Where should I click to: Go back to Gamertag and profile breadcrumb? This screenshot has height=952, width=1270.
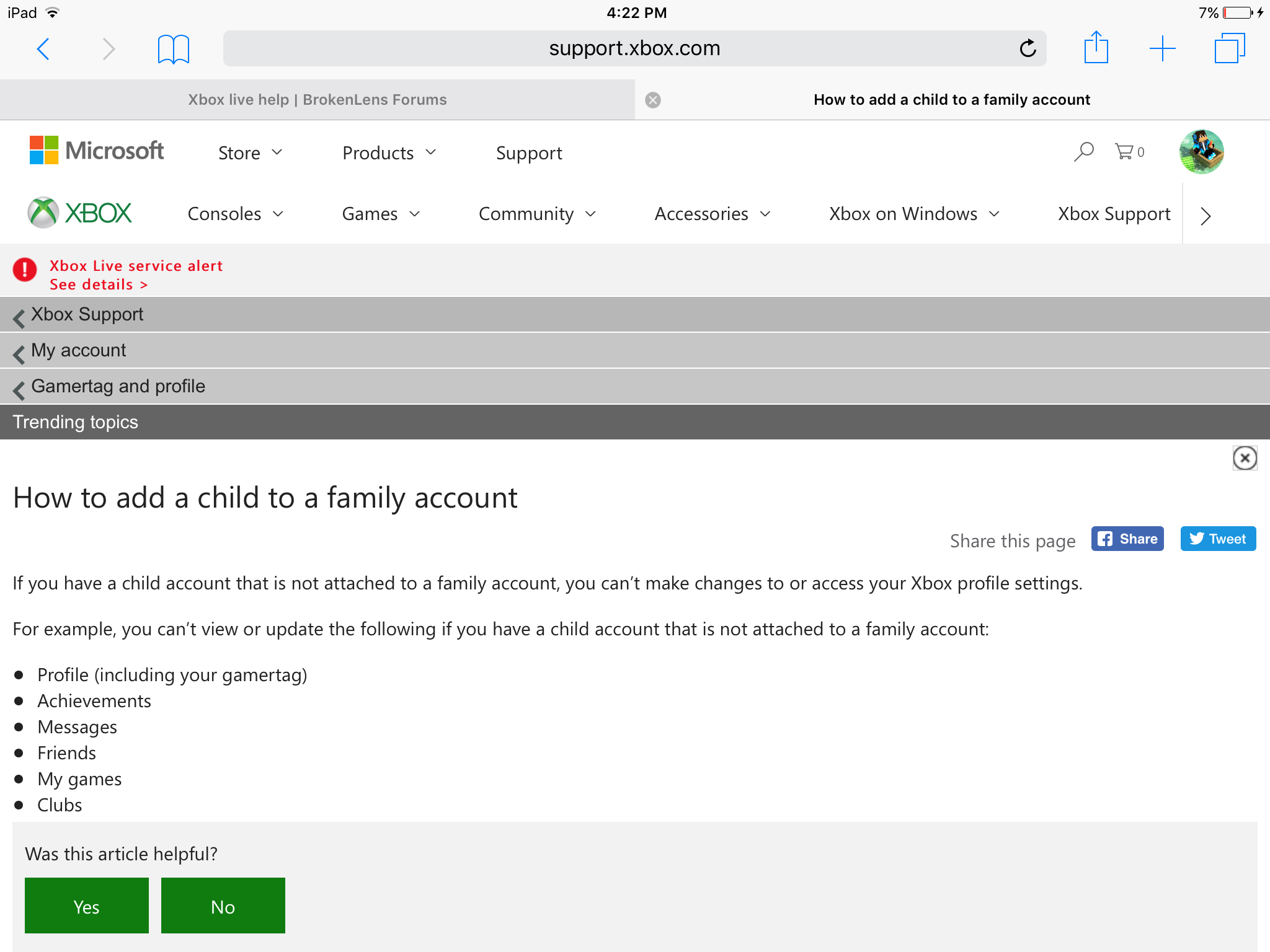pyautogui.click(x=635, y=387)
